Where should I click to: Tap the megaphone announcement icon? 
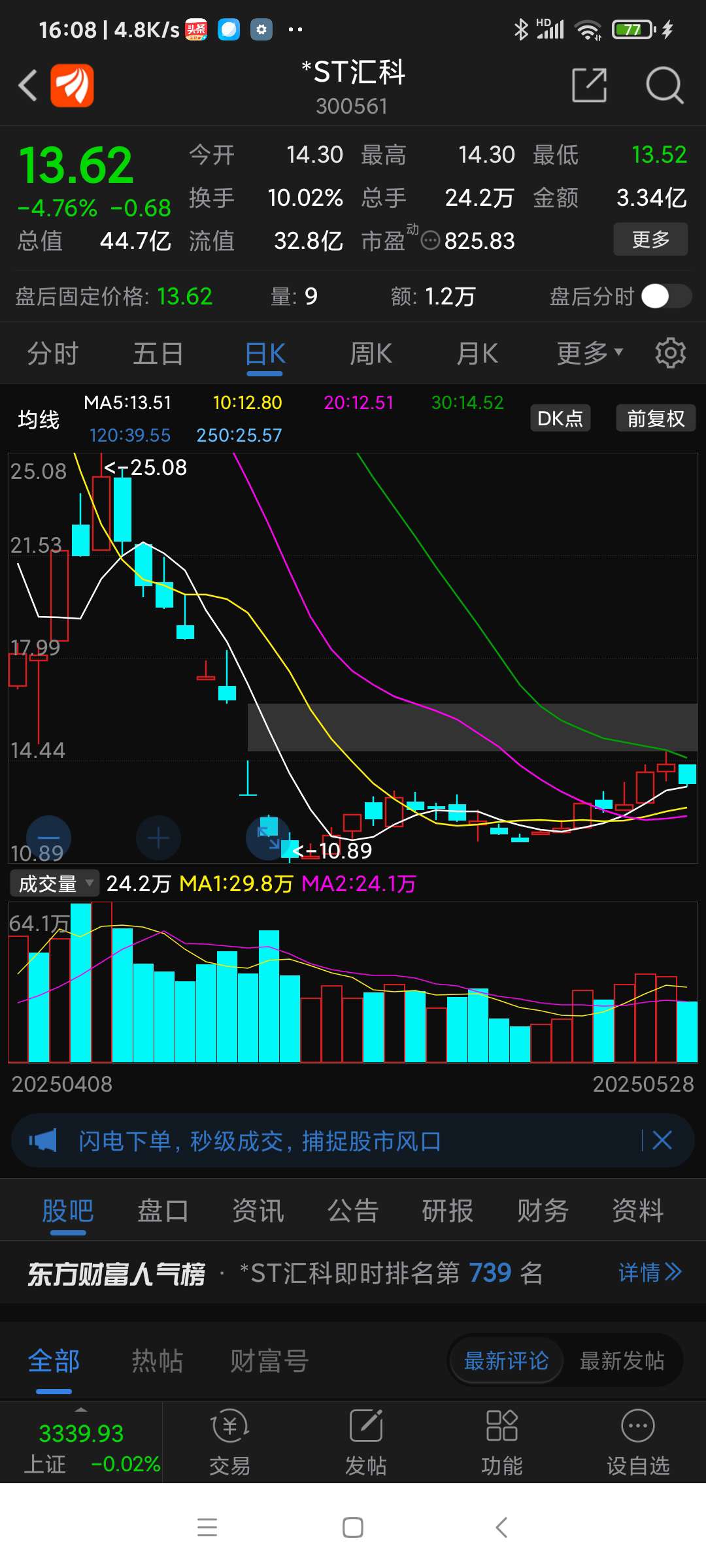click(x=43, y=1141)
